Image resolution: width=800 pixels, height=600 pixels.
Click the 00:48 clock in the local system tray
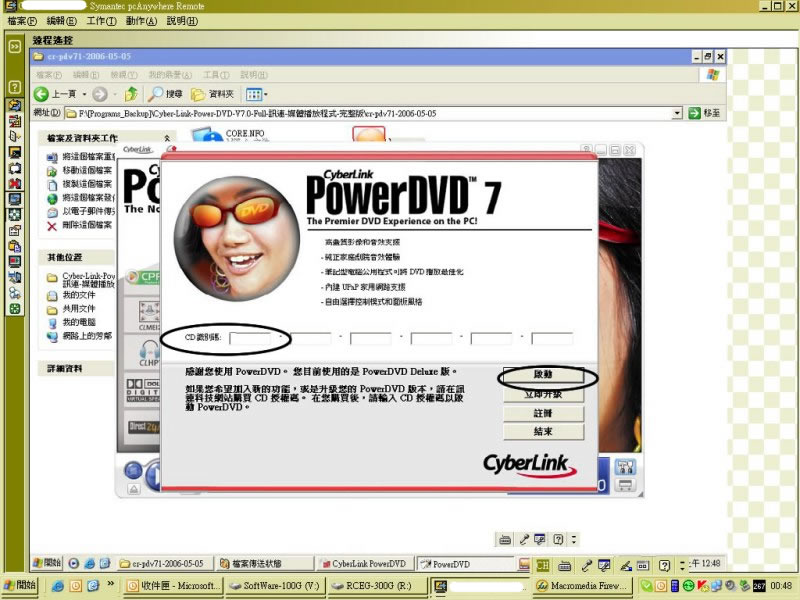point(781,586)
